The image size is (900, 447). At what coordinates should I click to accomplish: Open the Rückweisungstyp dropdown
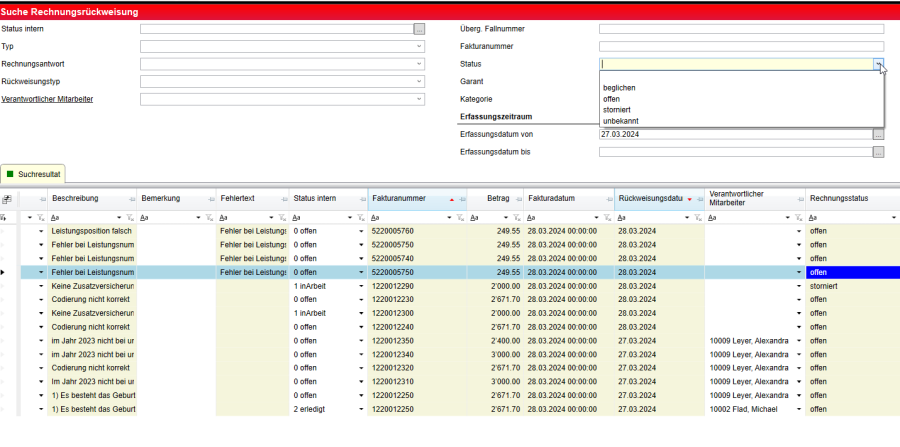(419, 82)
